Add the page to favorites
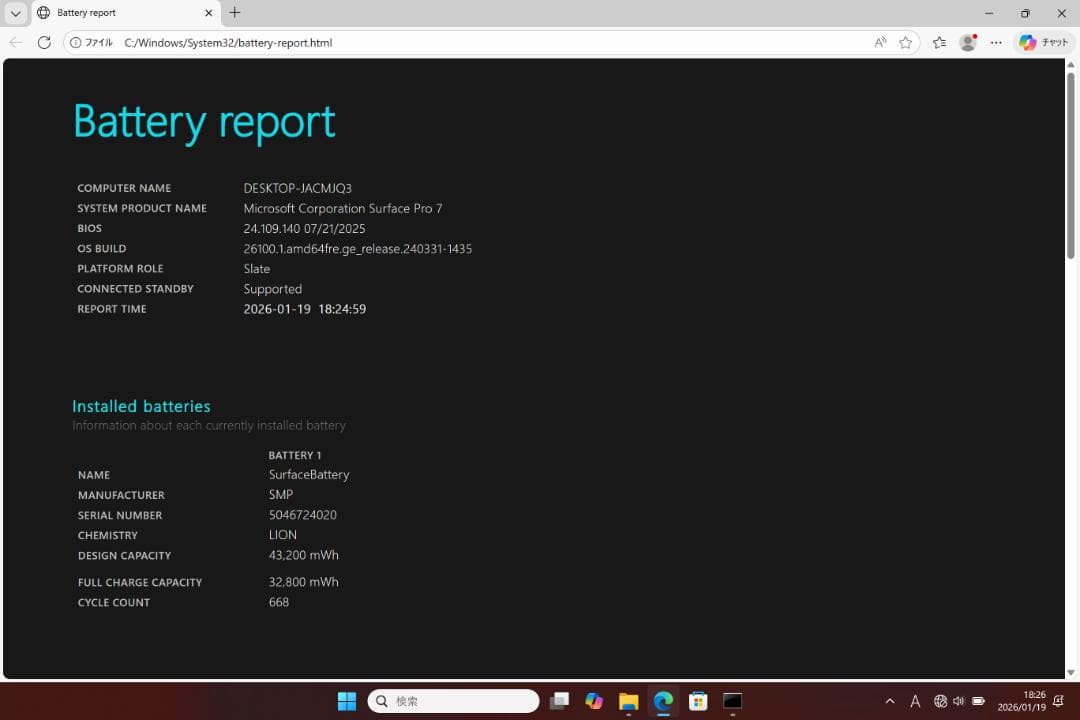 (905, 43)
